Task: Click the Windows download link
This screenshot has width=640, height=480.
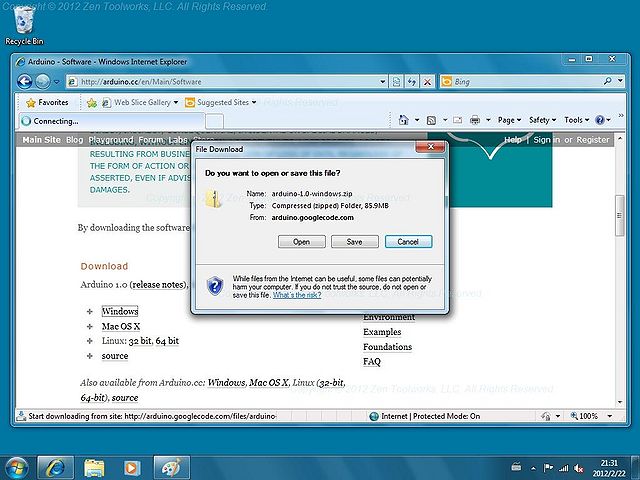Action: coord(120,311)
